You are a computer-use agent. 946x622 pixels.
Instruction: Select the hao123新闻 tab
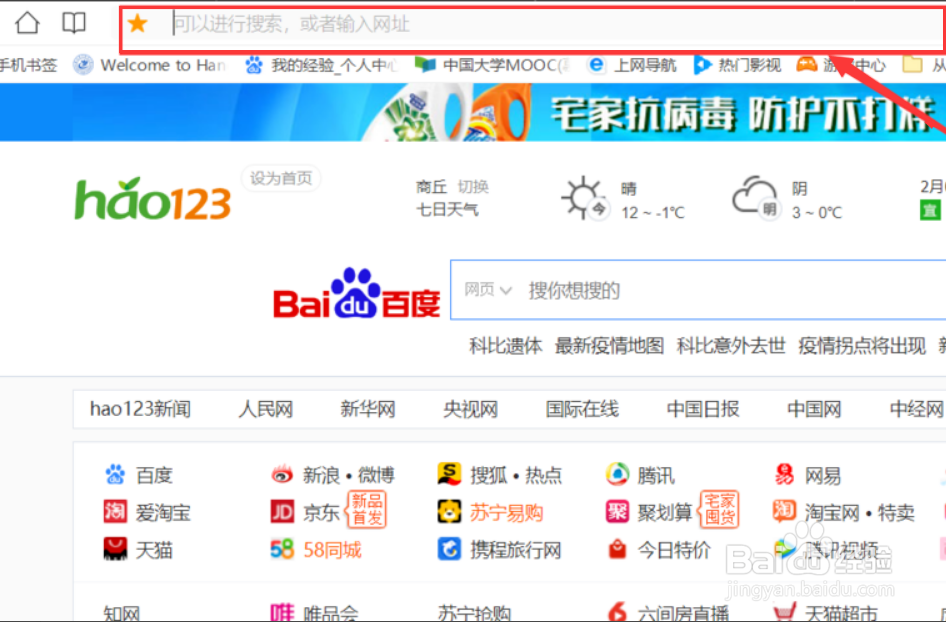[141, 409]
